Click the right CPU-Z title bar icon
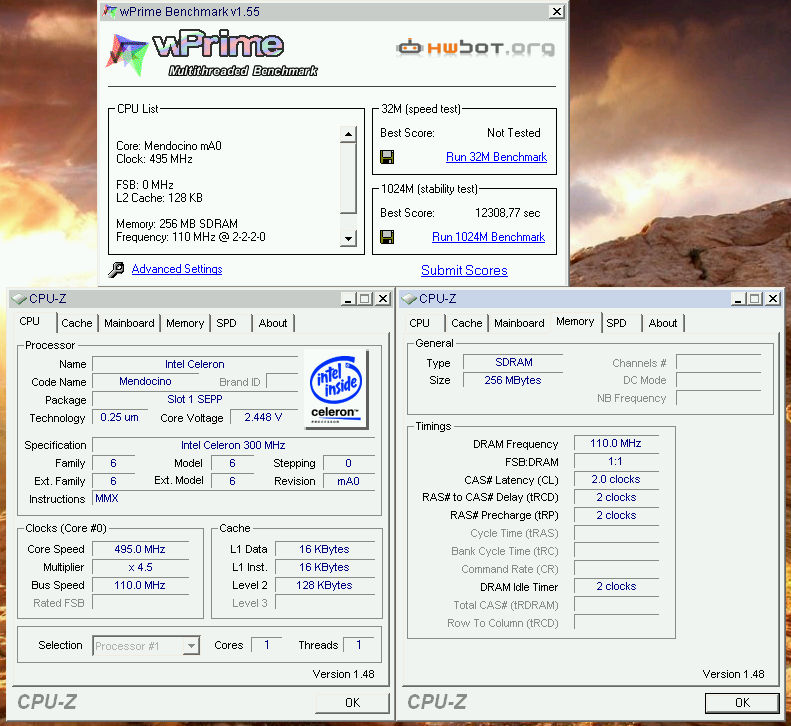Screen dimensions: 791x726 pyautogui.click(x=409, y=299)
